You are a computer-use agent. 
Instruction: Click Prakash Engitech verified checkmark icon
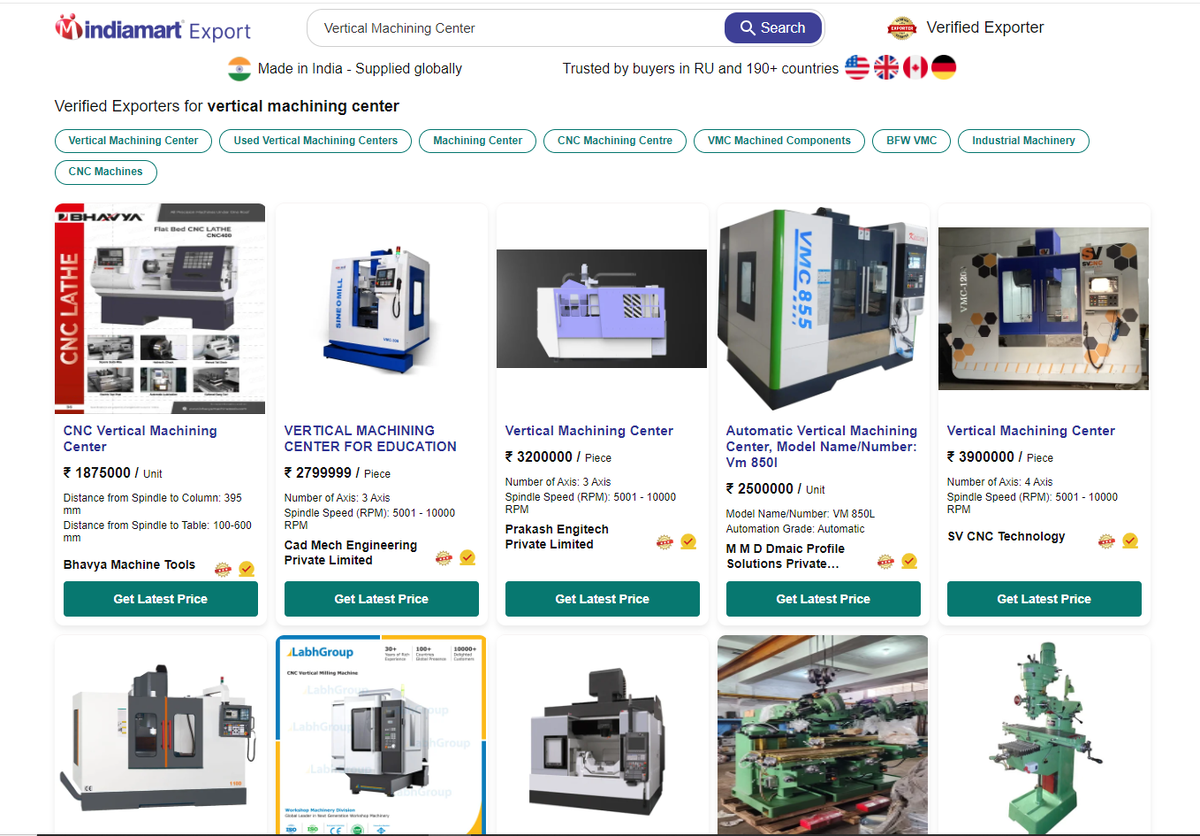point(688,542)
